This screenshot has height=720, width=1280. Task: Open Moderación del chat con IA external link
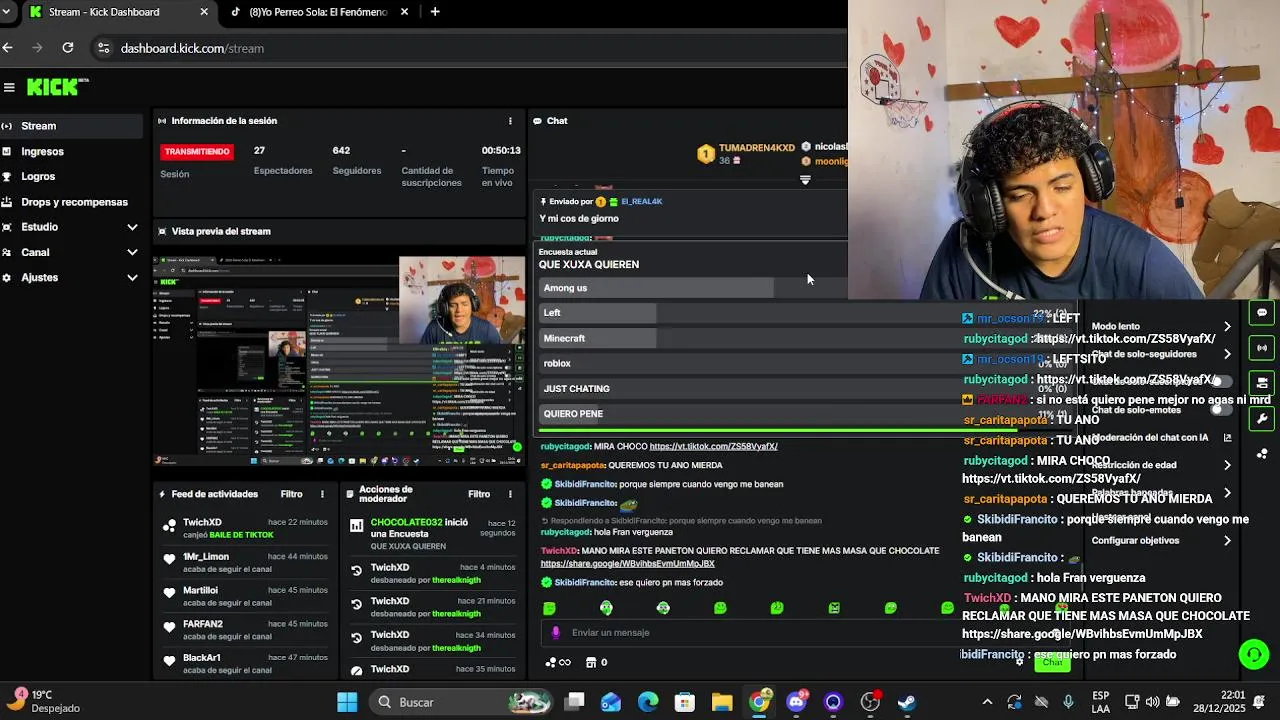tap(1227, 437)
